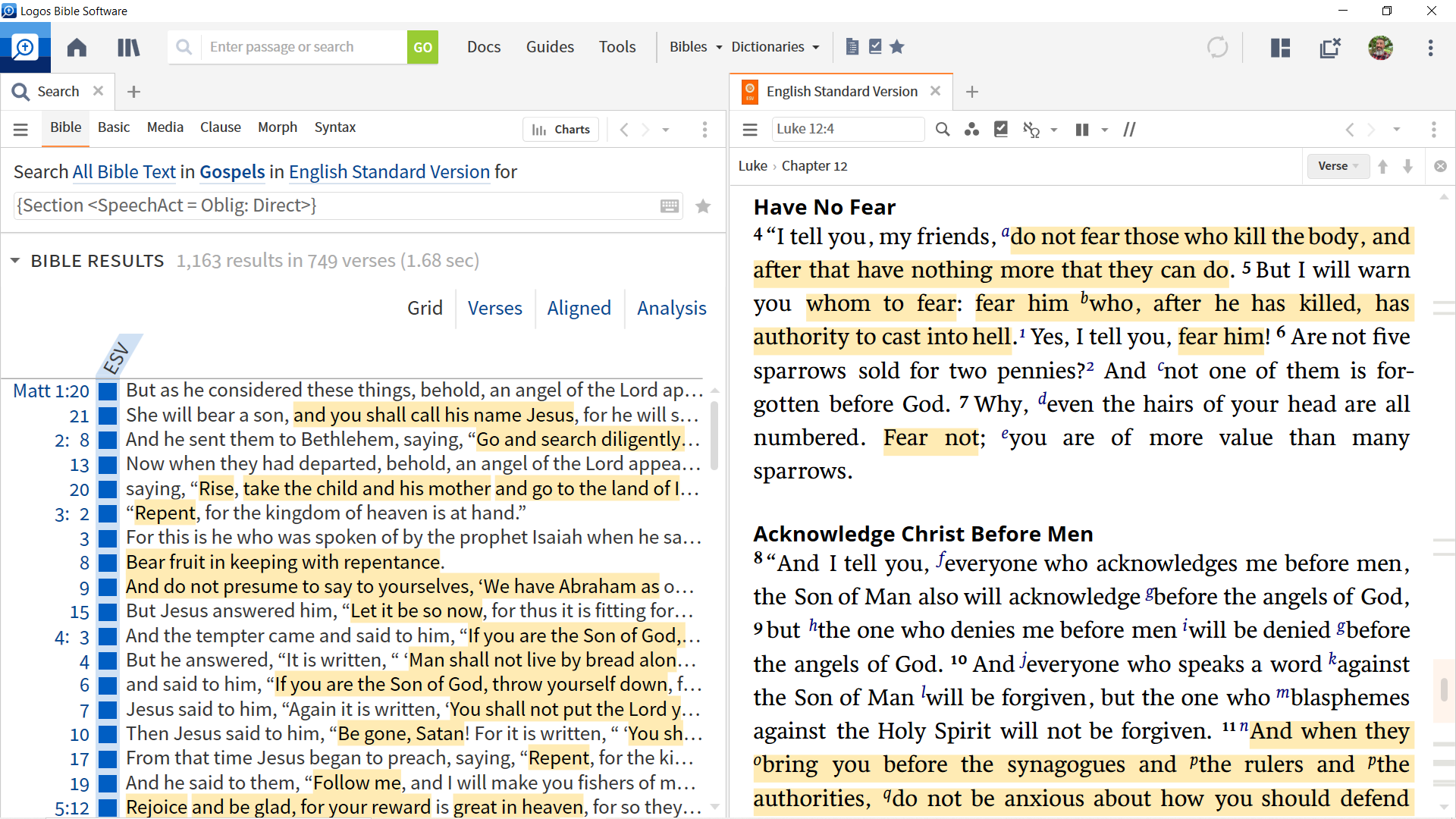Click the close all panels icon
1456x819 pixels.
(x=1330, y=48)
